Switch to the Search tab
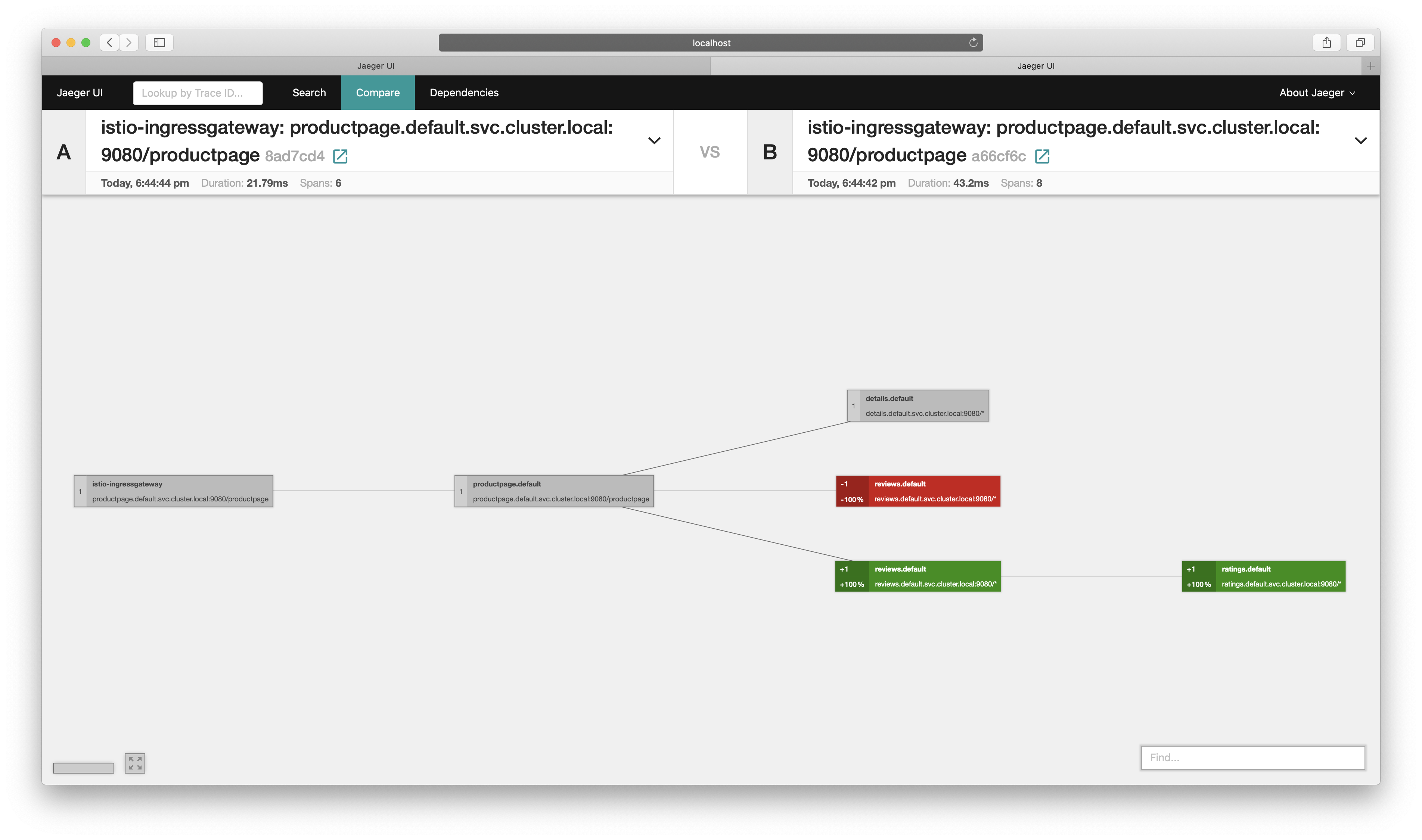The height and width of the screenshot is (840, 1422). pyautogui.click(x=309, y=92)
